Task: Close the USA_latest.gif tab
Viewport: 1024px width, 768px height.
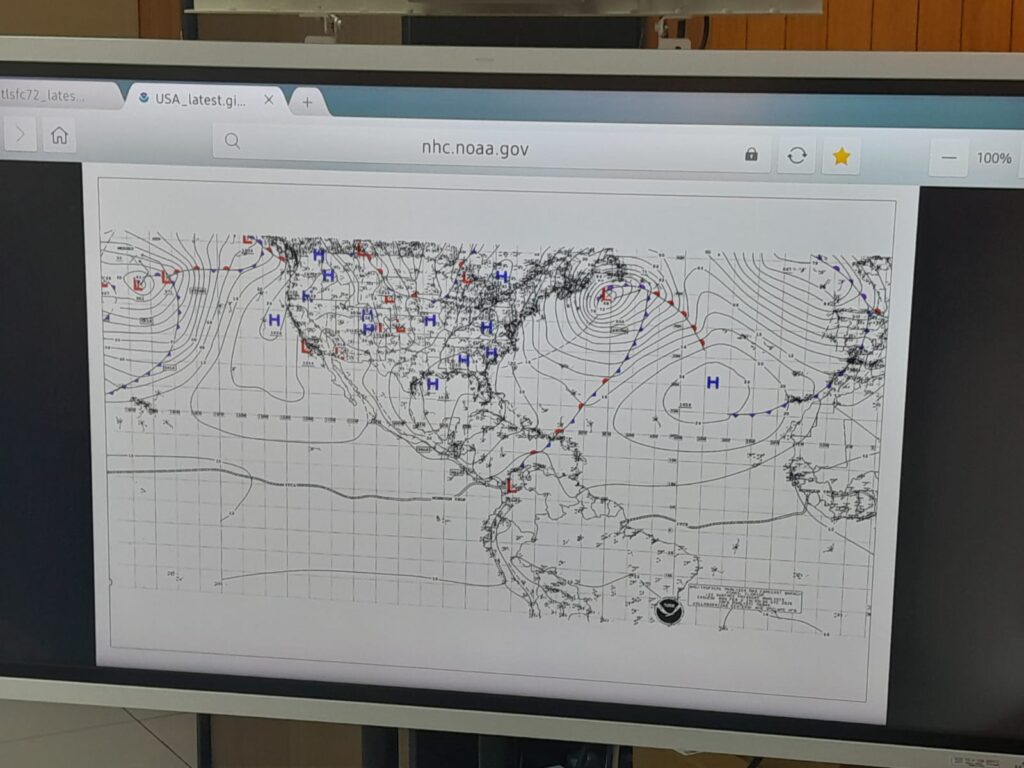Action: [x=269, y=100]
